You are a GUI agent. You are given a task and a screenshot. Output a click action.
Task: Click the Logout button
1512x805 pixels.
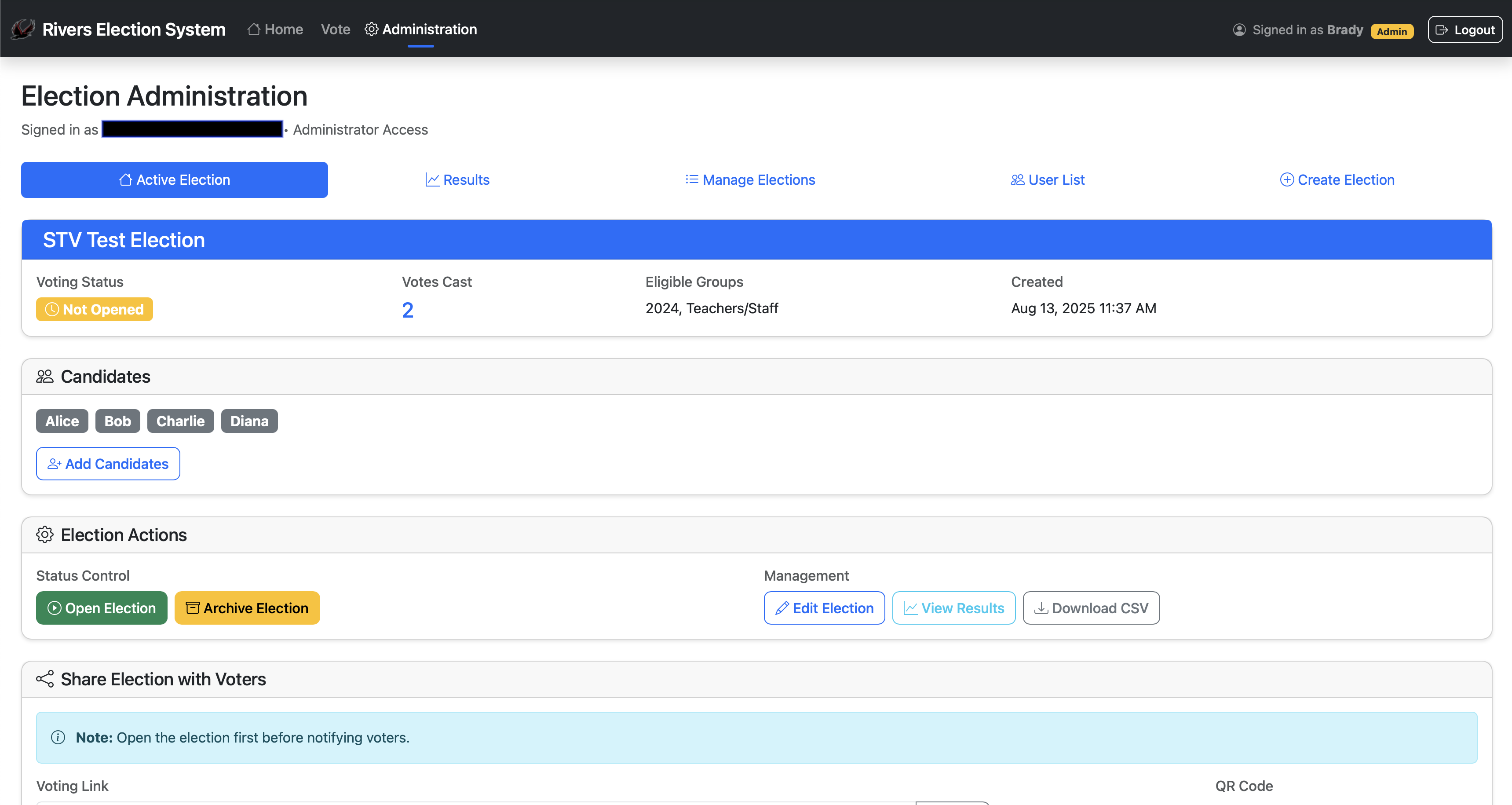coord(1465,30)
